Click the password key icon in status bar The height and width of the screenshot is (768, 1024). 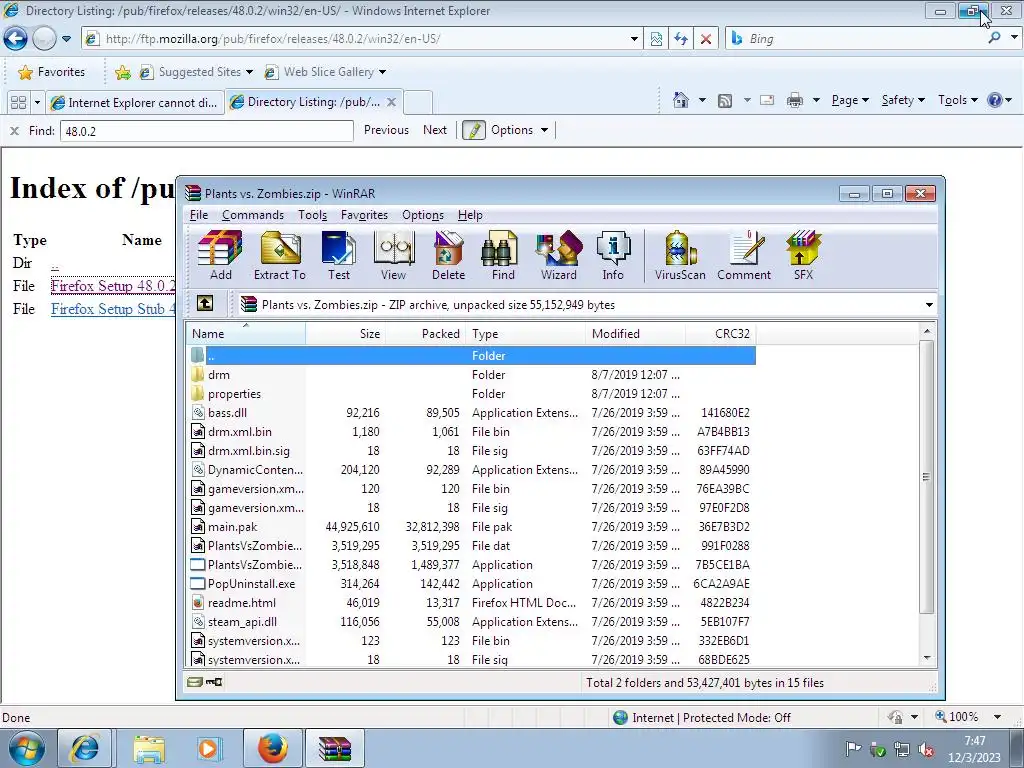(214, 682)
